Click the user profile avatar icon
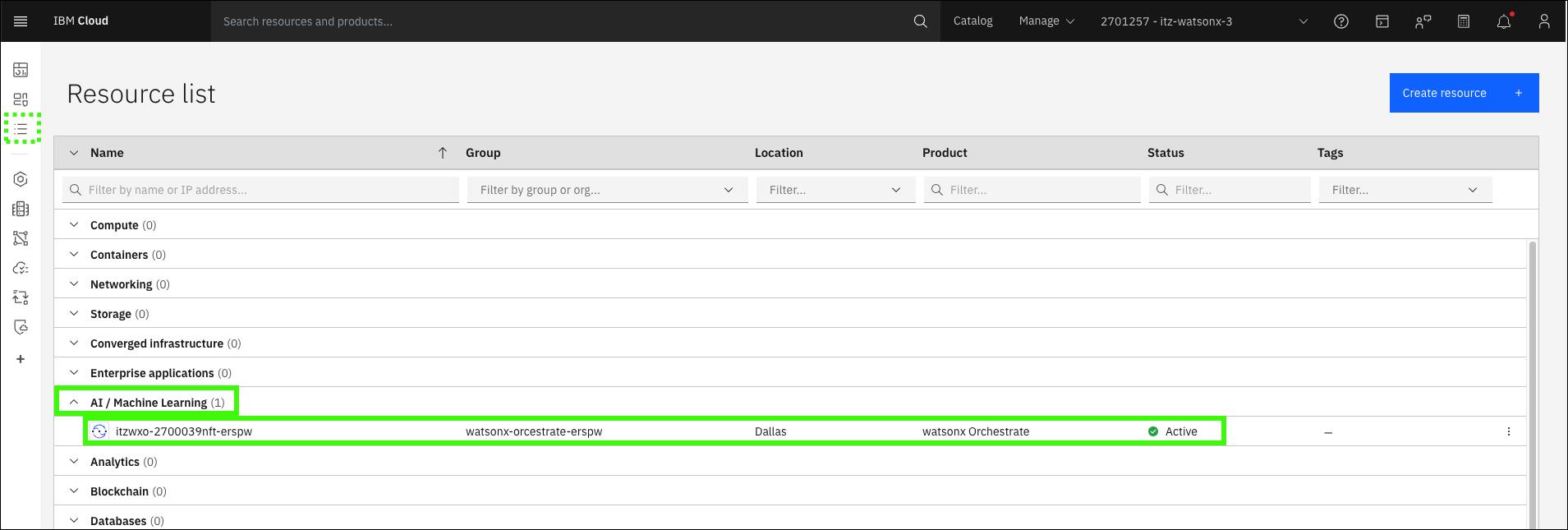Image resolution: width=1568 pixels, height=530 pixels. tap(1544, 21)
